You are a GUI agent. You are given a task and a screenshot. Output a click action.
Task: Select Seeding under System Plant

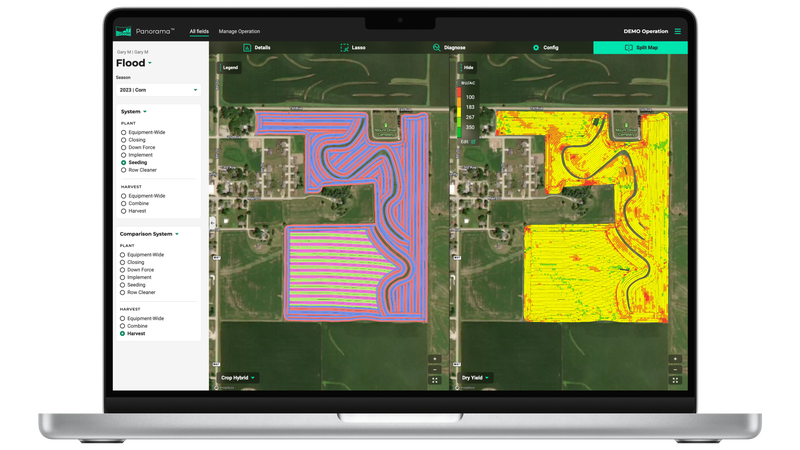coord(134,162)
